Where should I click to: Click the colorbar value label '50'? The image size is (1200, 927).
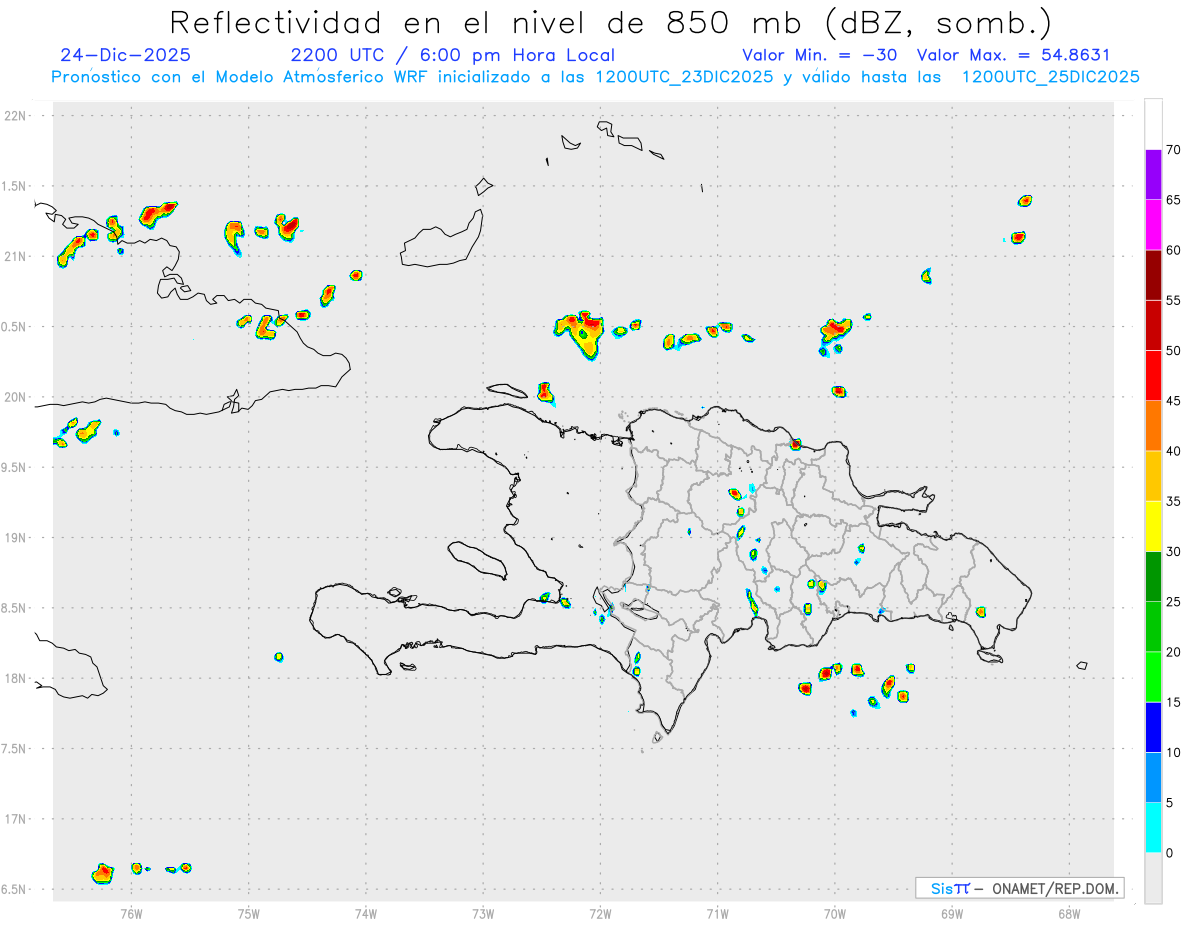pos(1173,351)
